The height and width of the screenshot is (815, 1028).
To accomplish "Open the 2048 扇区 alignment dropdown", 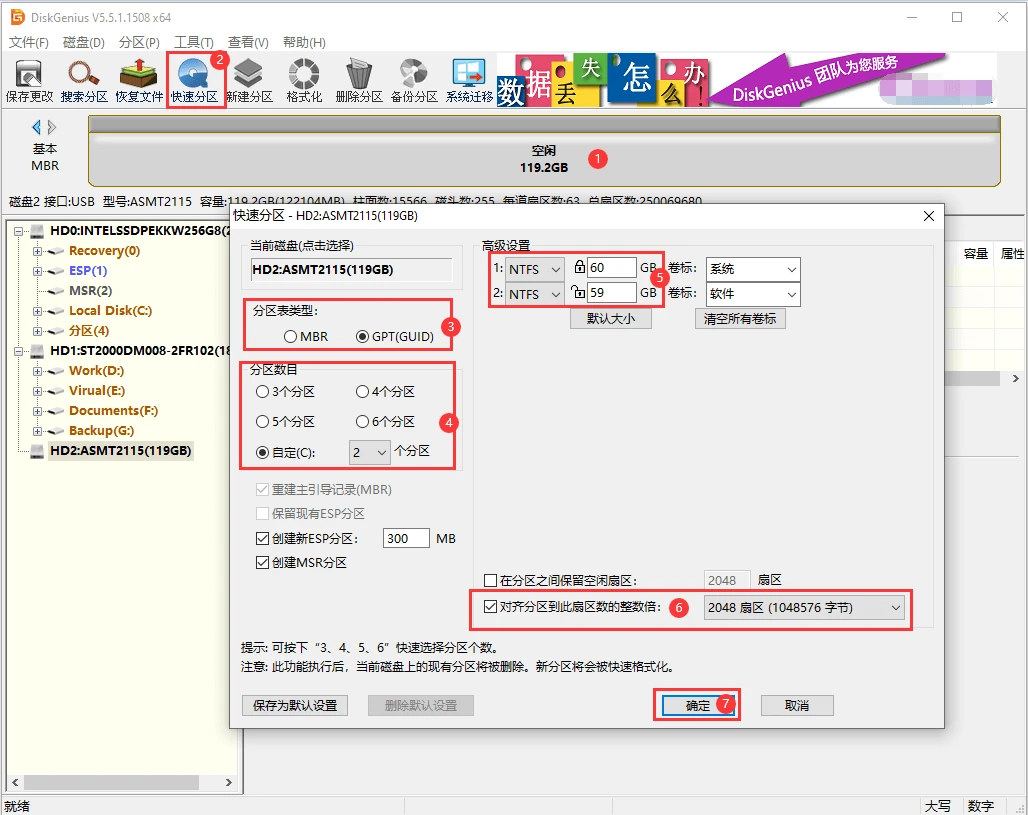I will pyautogui.click(x=805, y=609).
